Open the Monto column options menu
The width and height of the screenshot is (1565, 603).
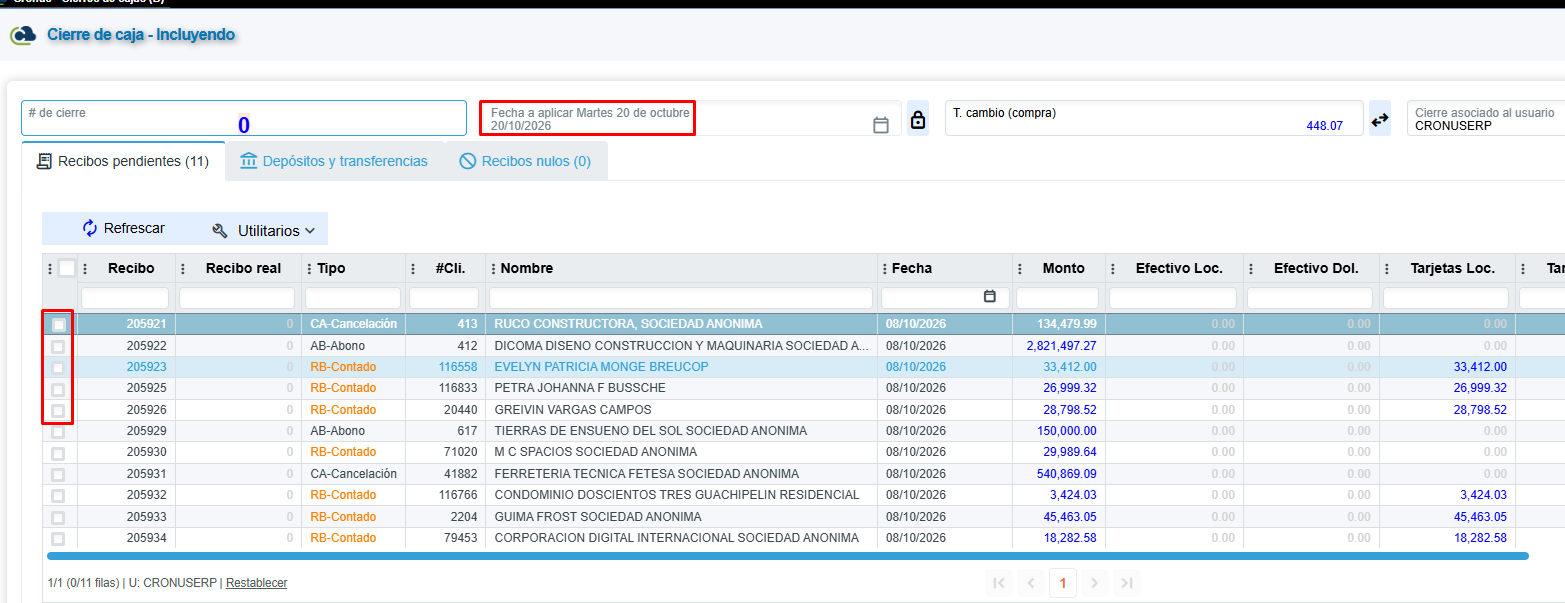[x=1020, y=268]
